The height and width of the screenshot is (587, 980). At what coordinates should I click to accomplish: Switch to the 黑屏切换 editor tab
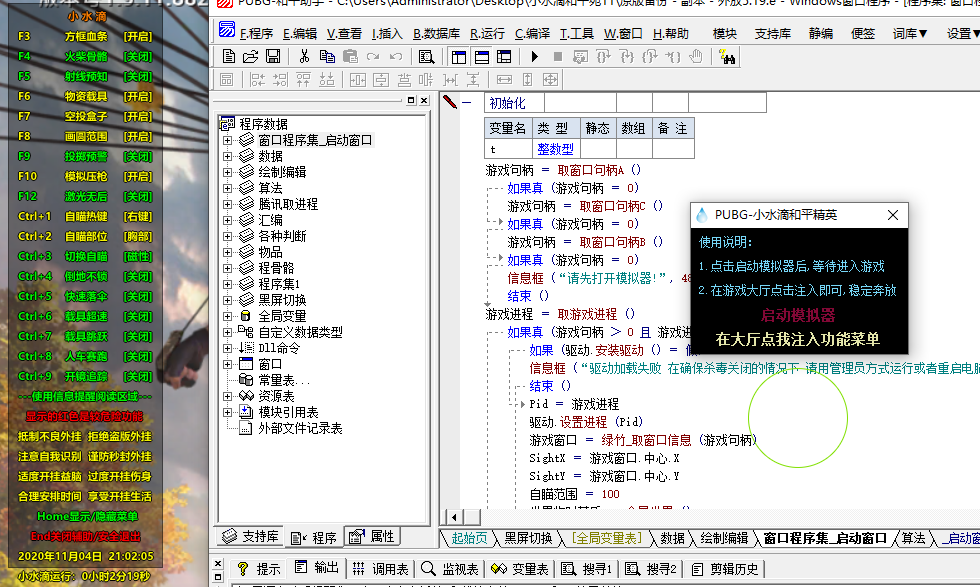coord(527,538)
